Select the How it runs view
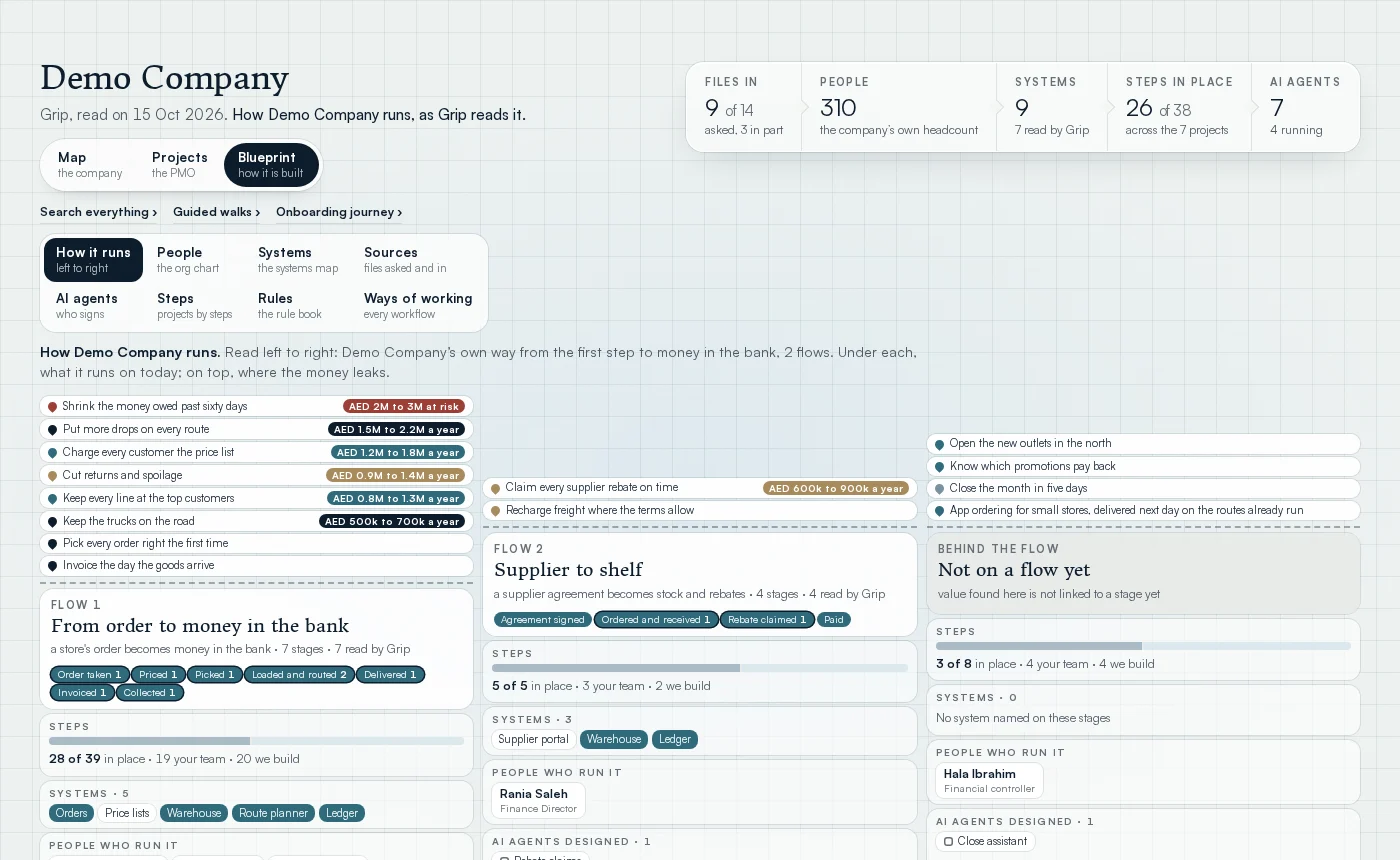The width and height of the screenshot is (1400, 860). (x=93, y=260)
